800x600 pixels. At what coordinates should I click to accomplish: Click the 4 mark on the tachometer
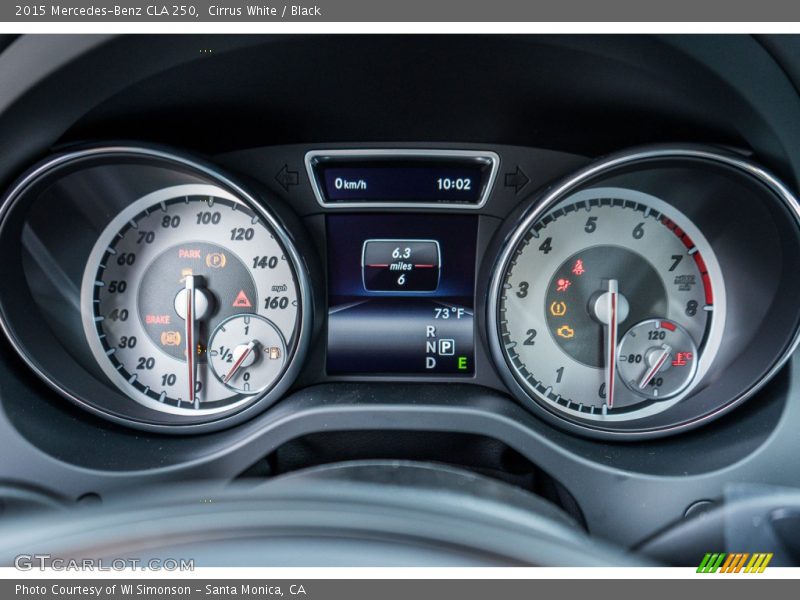click(x=545, y=246)
